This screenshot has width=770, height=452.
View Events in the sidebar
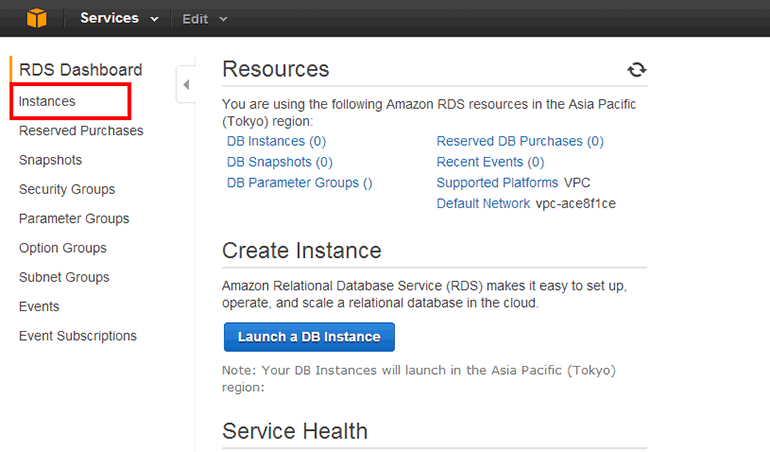39,306
